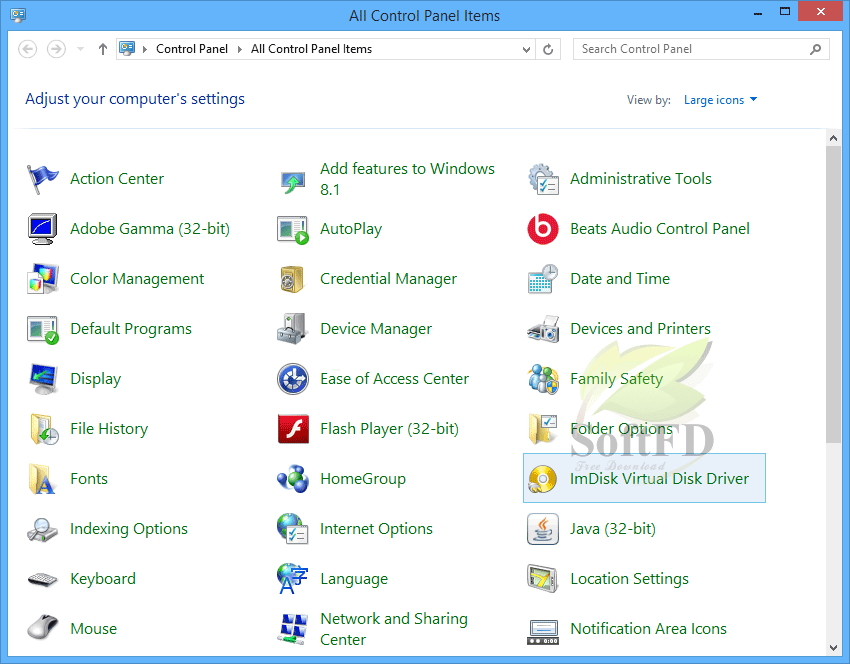Screen dimensions: 850x664
Task: Open the Credential Manager safe icon
Action: [293, 279]
